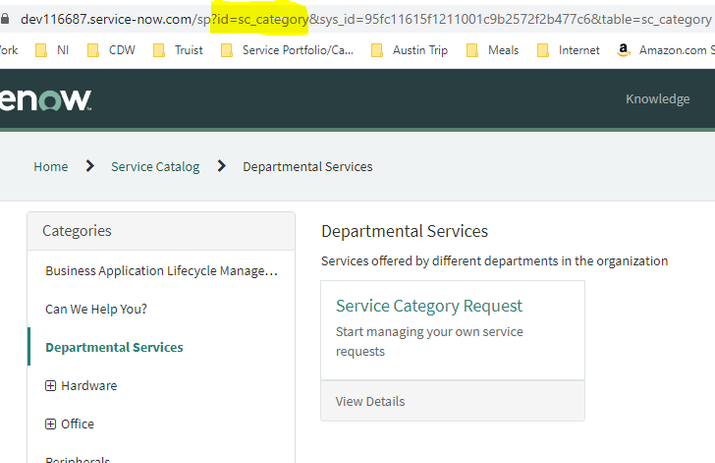
Task: Open the Meals bookmark folder
Action: (x=492, y=50)
